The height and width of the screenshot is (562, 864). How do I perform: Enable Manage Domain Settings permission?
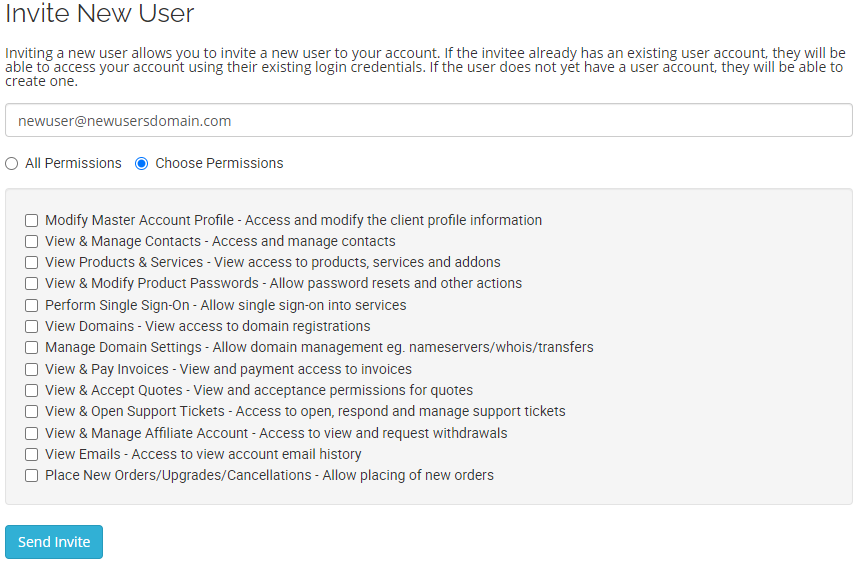(32, 348)
